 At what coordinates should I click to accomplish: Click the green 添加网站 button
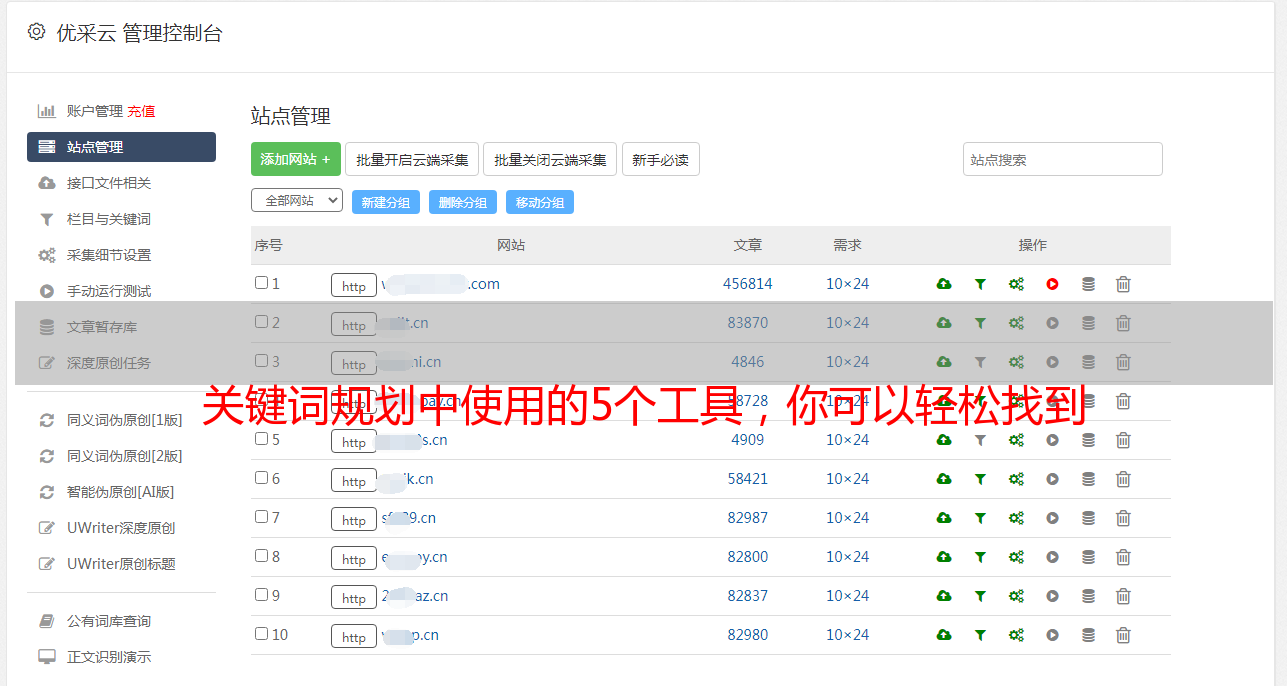(295, 159)
